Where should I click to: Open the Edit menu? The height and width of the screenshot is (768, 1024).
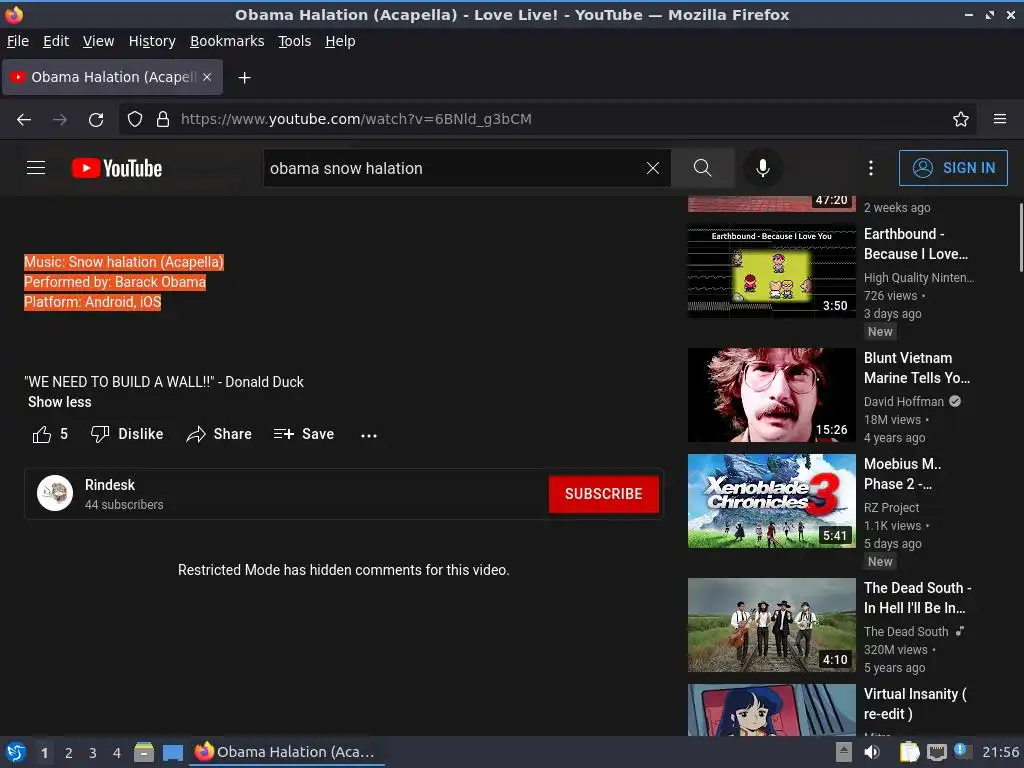pyautogui.click(x=56, y=41)
